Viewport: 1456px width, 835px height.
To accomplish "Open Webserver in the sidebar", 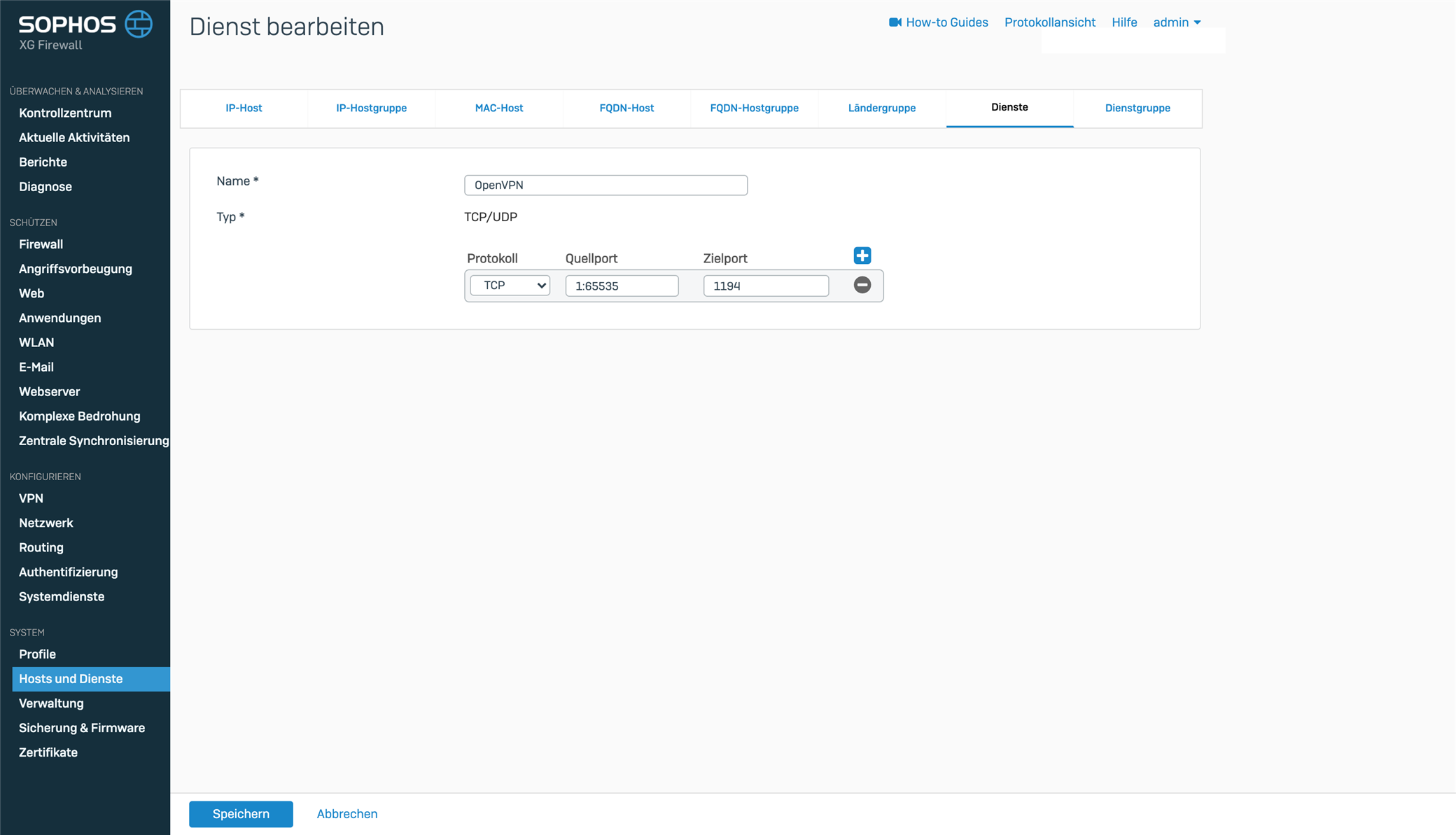I will 49,391.
